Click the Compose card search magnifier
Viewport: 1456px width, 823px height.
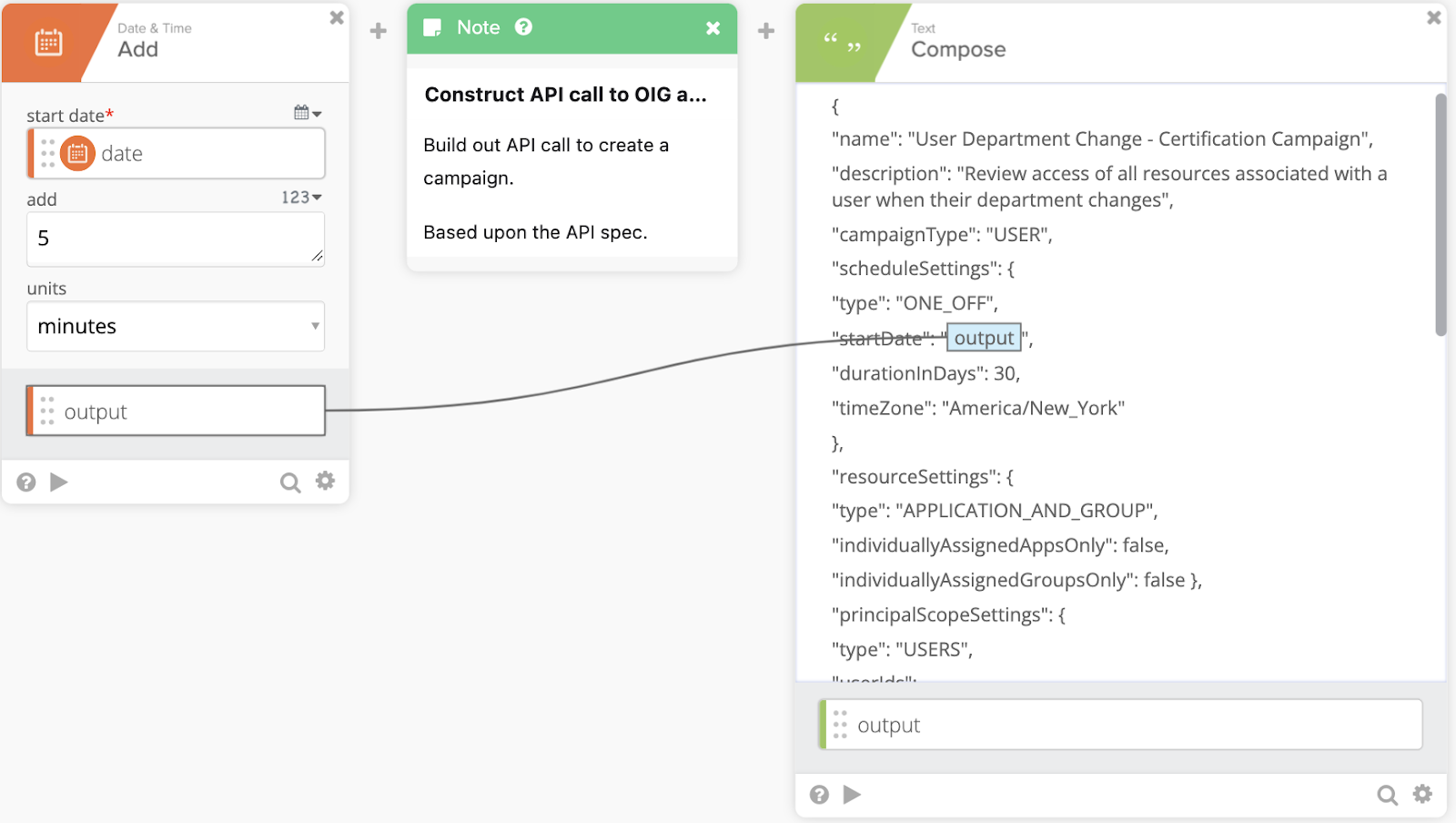1387,795
